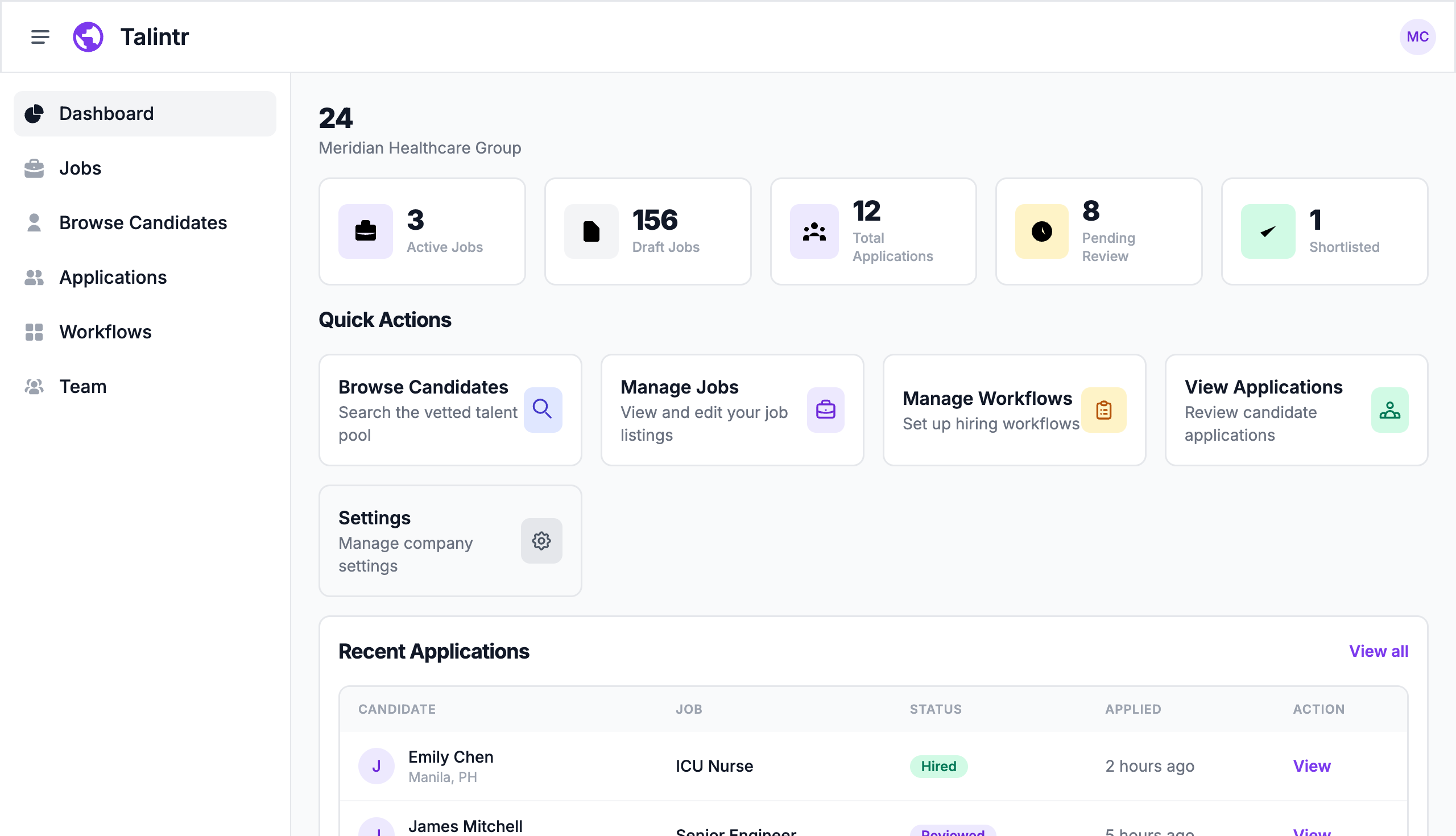Open the hamburger navigation menu
1456x836 pixels.
(x=40, y=37)
